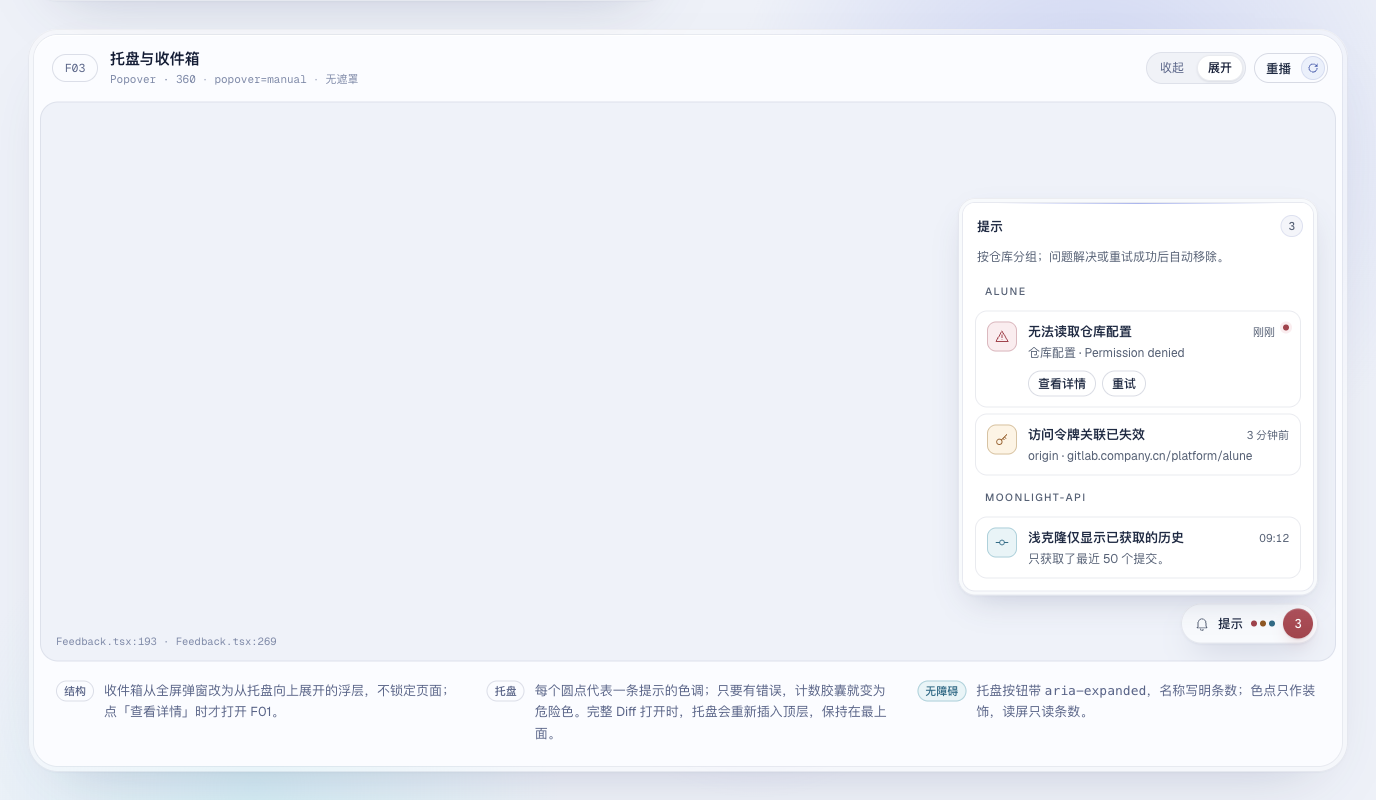Click the popover description starting with 按仓库分组

point(1101,257)
